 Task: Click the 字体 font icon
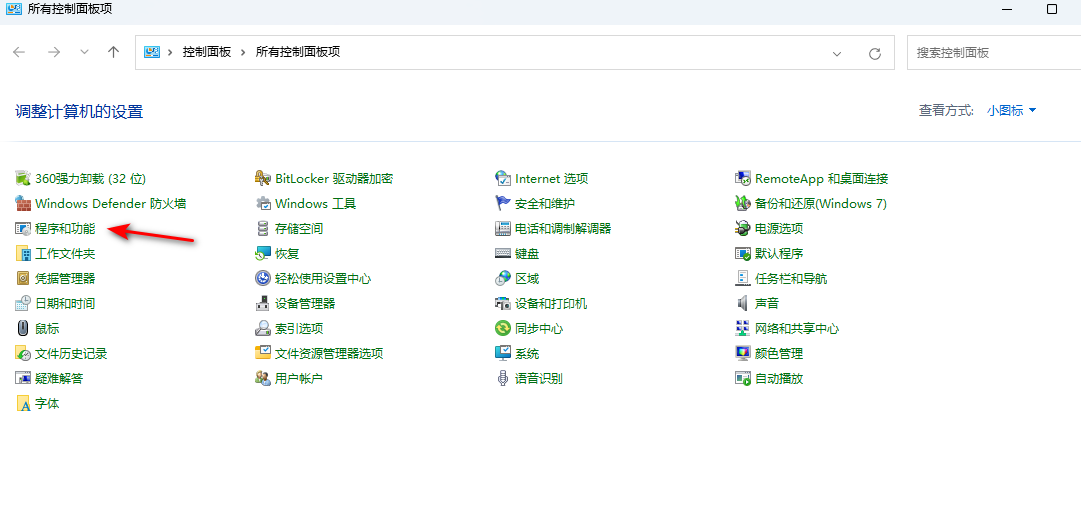point(23,403)
